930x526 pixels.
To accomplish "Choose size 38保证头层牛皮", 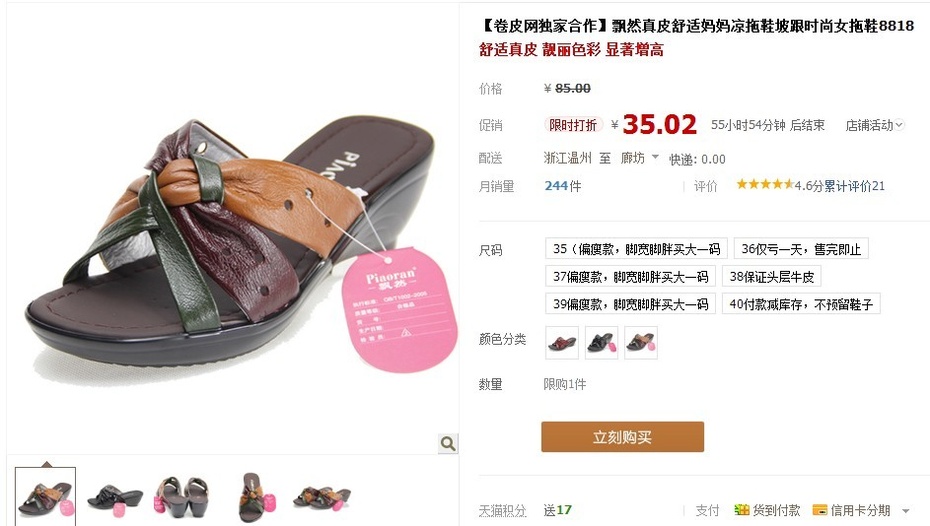I will (772, 276).
